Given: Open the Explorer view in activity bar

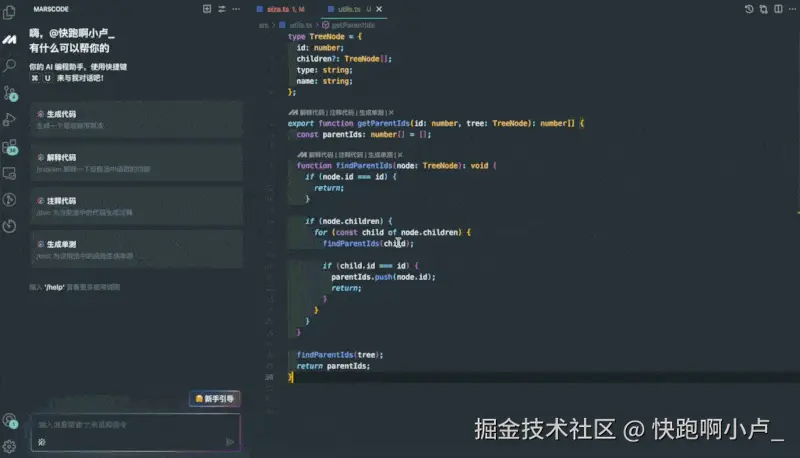Looking at the screenshot, I should (x=9, y=12).
